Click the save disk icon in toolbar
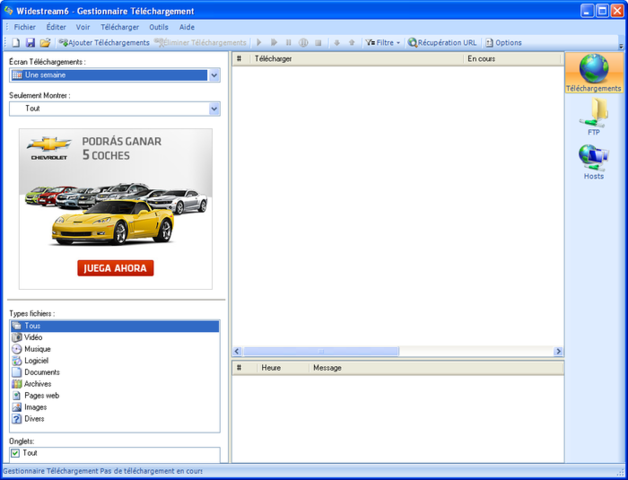The height and width of the screenshot is (480, 628). click(30, 43)
